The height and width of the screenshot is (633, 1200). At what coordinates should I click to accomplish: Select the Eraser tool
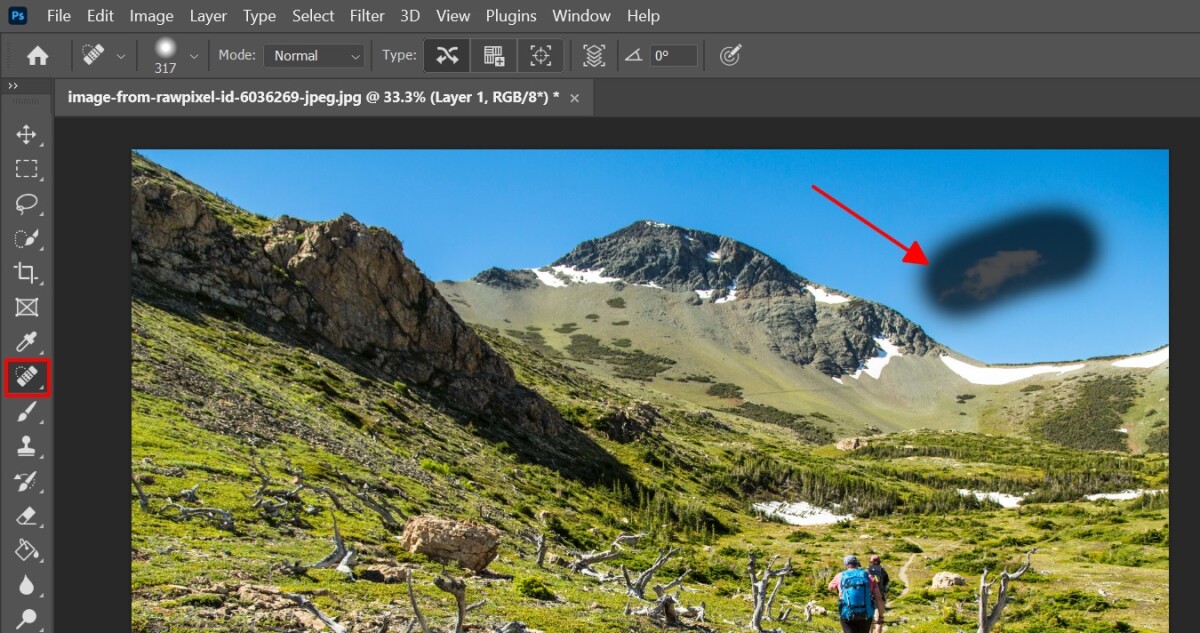coord(26,516)
